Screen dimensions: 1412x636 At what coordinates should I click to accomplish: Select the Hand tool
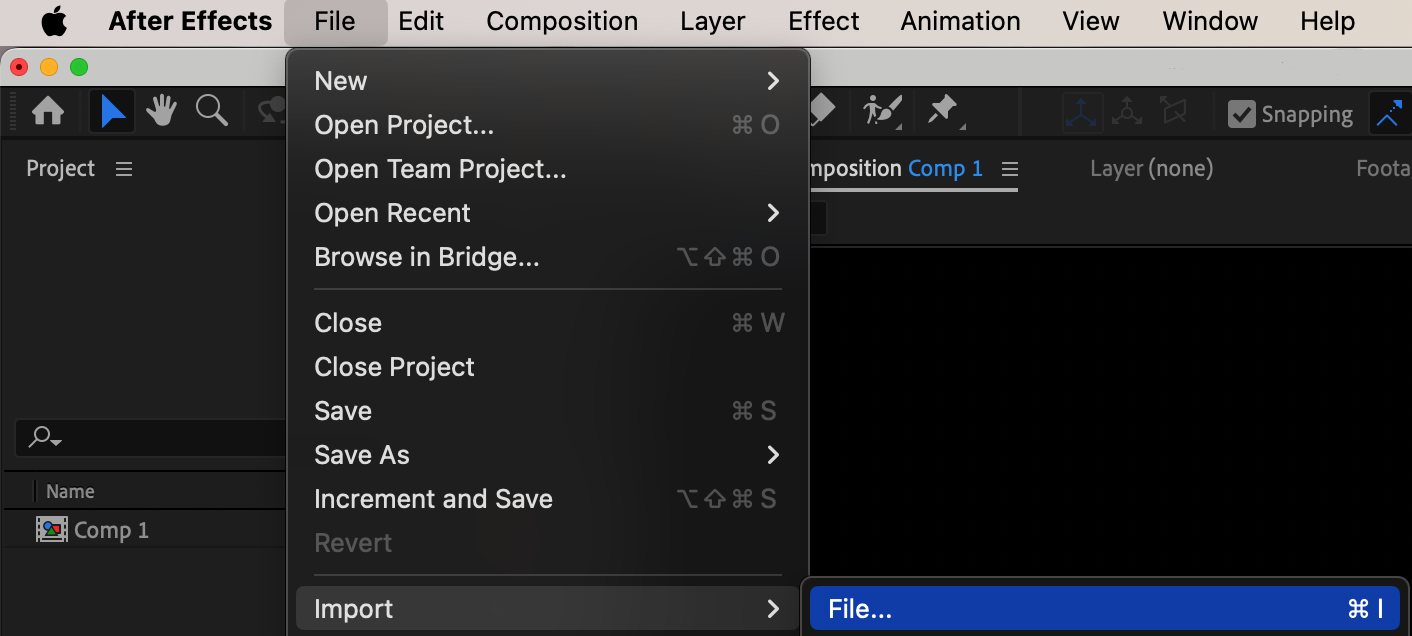point(161,112)
